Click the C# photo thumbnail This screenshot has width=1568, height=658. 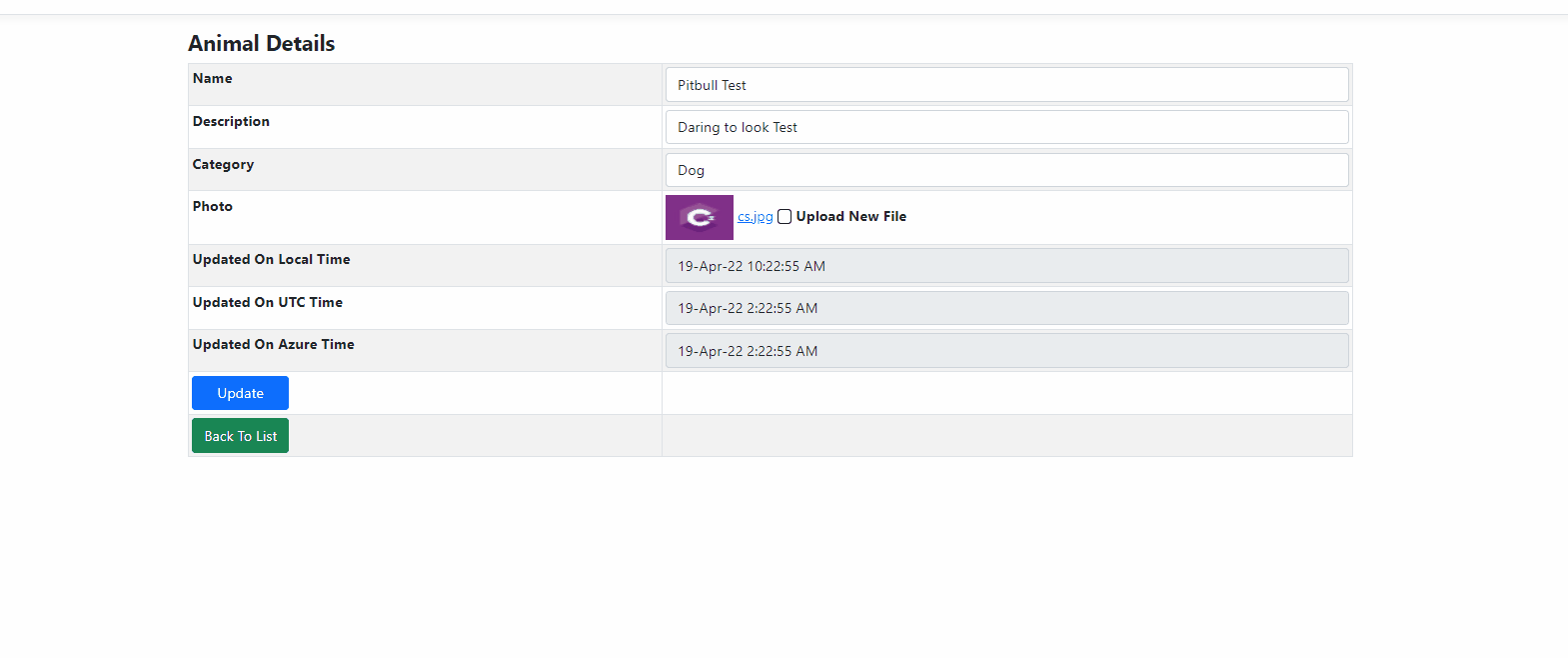pyautogui.click(x=700, y=217)
